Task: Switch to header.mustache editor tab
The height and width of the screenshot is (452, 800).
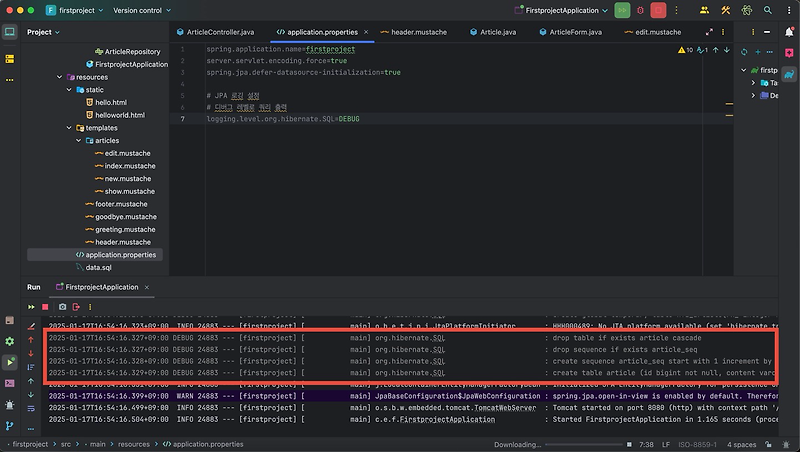Action: point(414,32)
